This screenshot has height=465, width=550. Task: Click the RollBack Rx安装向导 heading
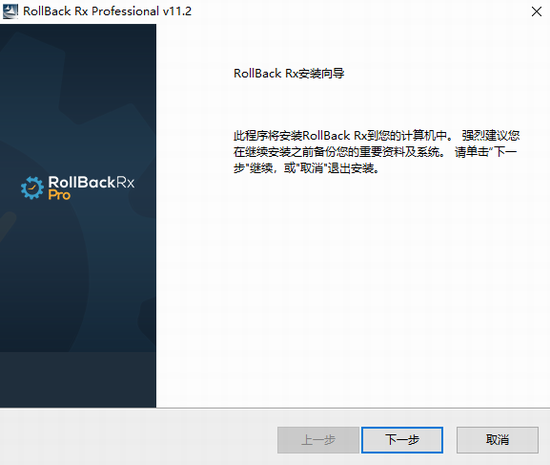coord(289,74)
